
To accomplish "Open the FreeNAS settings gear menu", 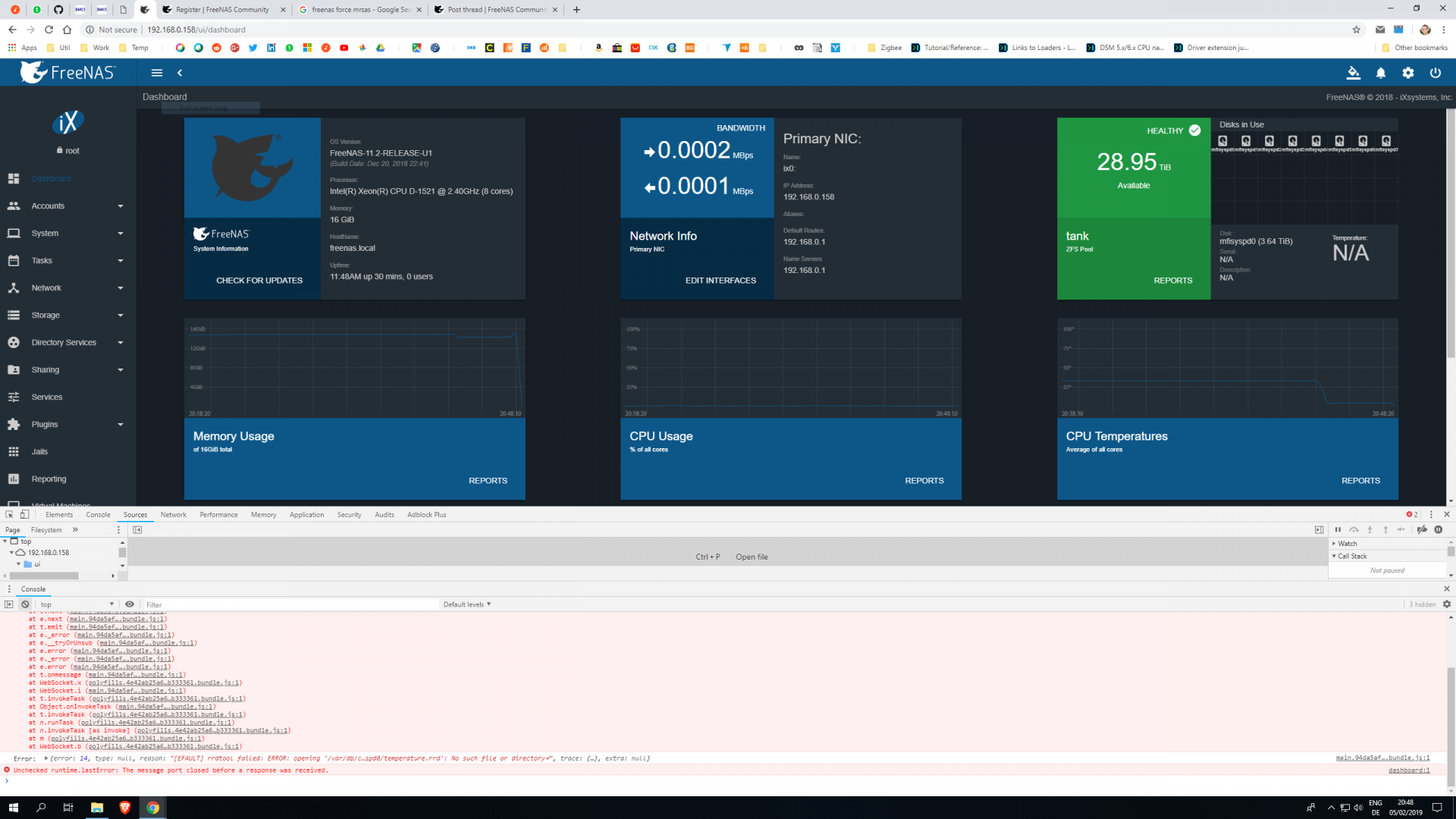I will click(1408, 73).
